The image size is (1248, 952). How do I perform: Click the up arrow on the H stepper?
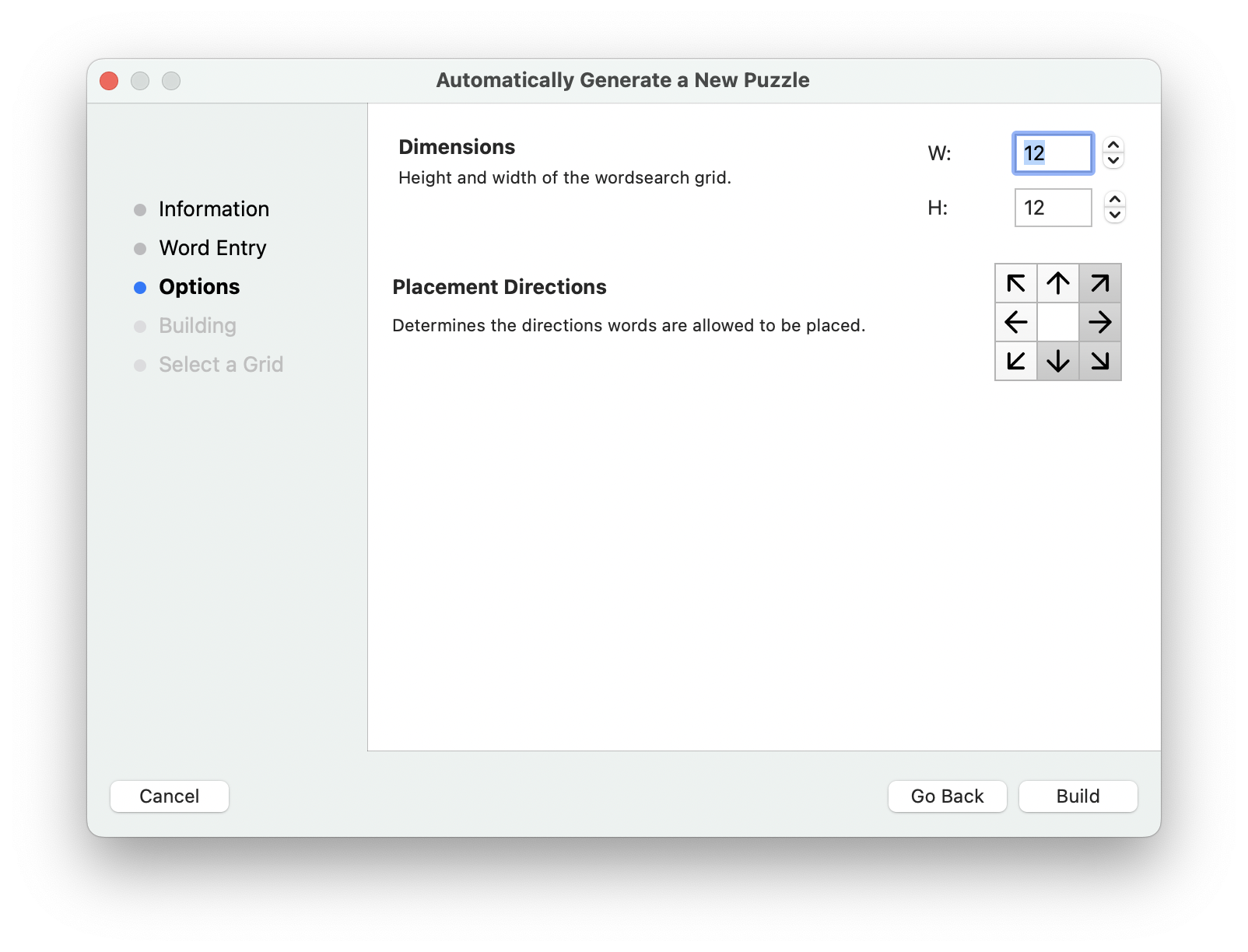(x=1113, y=201)
